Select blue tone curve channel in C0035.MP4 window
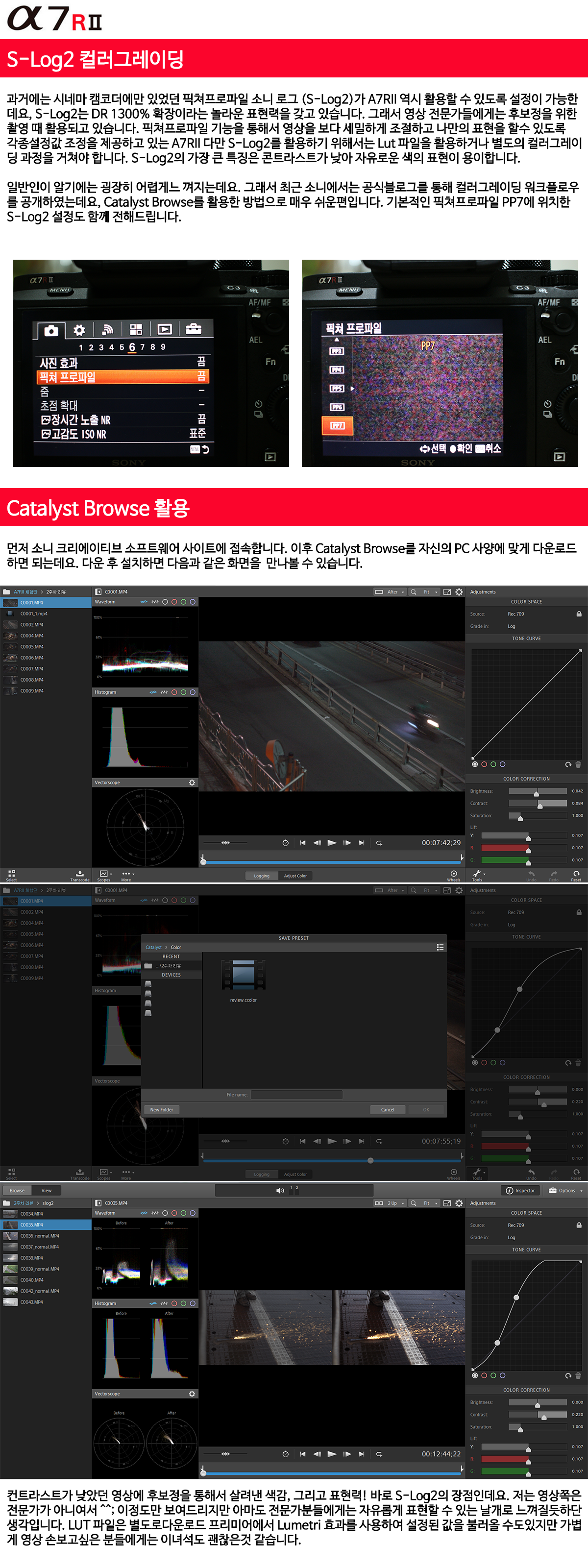The height and width of the screenshot is (1568, 588). click(502, 1375)
